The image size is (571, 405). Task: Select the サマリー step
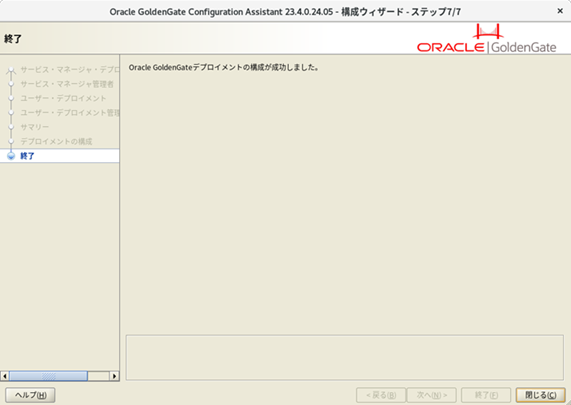[x=34, y=127]
